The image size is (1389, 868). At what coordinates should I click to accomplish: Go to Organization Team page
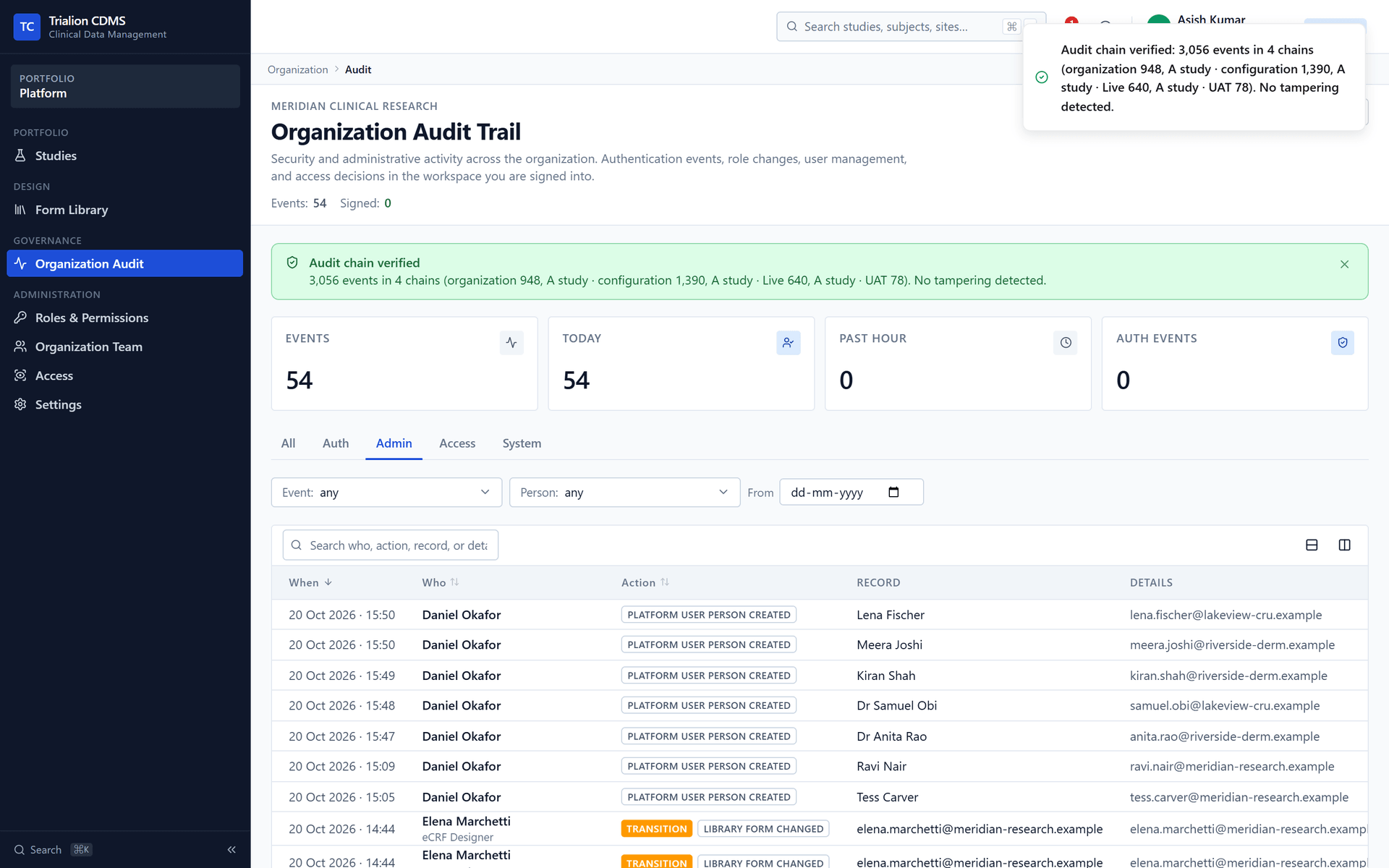[x=124, y=346]
